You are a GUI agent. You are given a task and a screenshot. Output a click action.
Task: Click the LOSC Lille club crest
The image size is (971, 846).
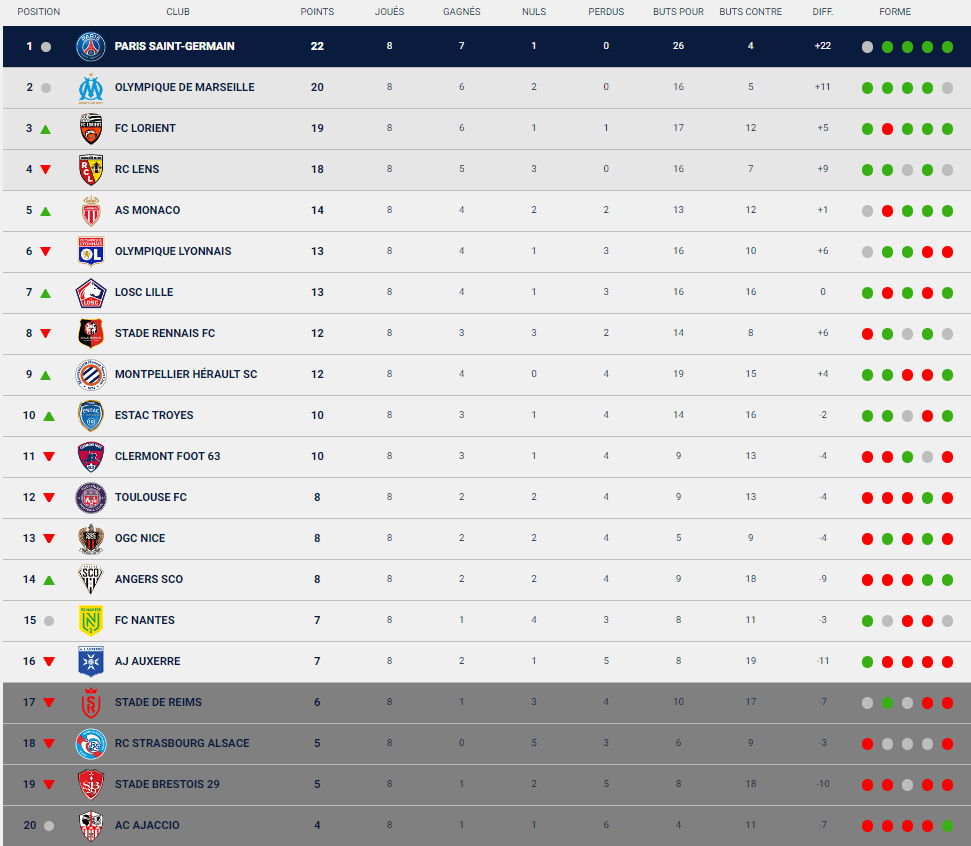point(91,293)
